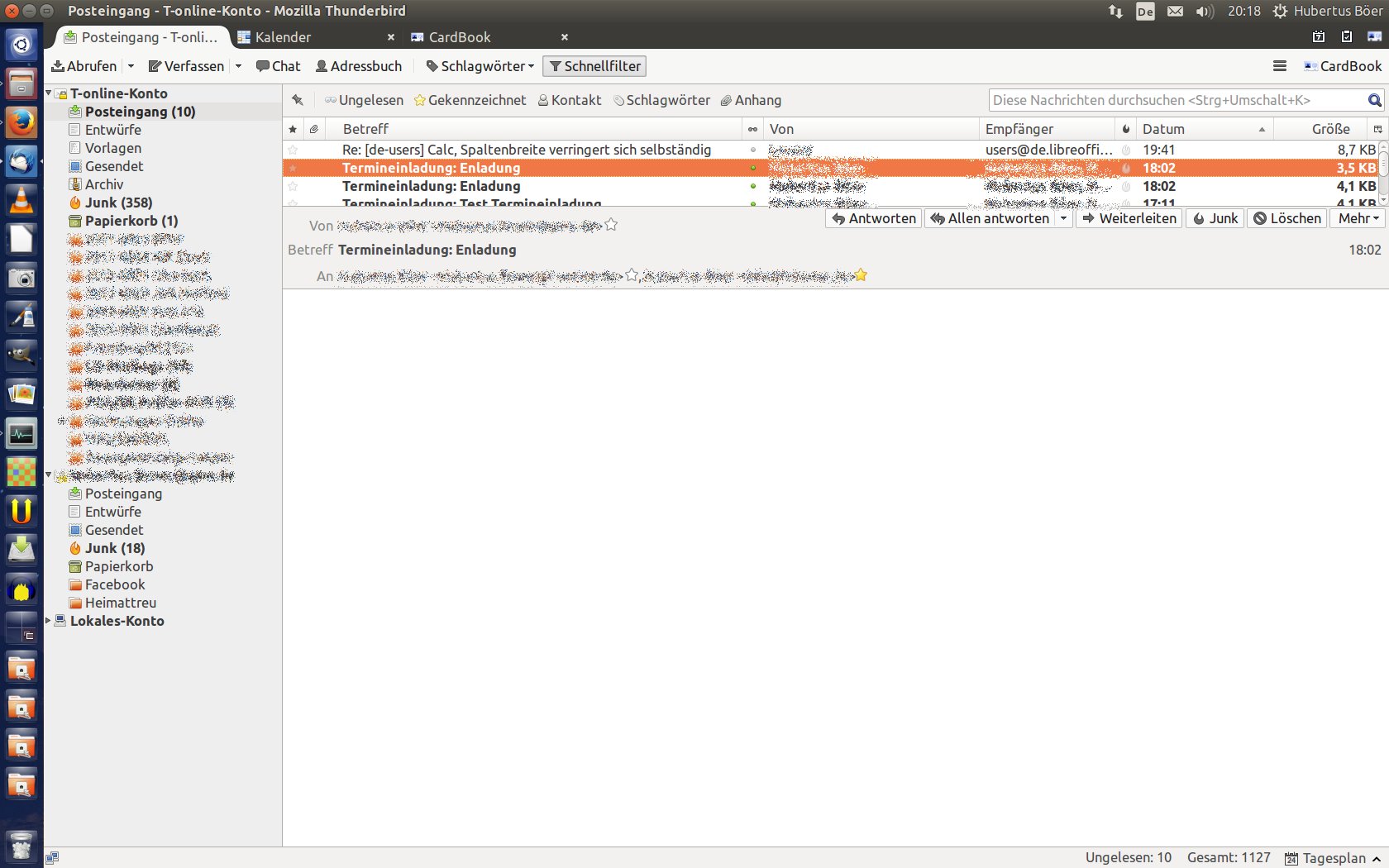Open the Adressbuch address book
This screenshot has width=1389, height=868.
click(x=359, y=66)
